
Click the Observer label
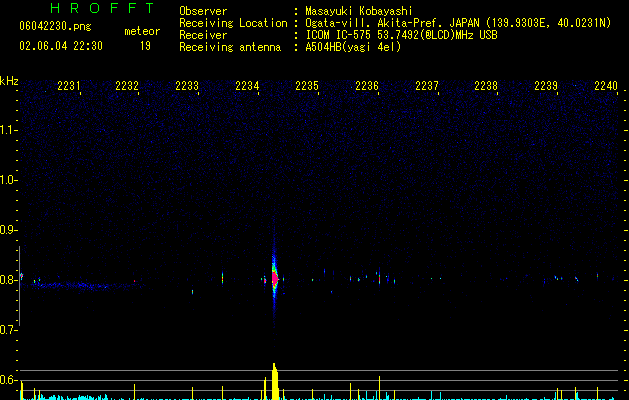click(x=203, y=11)
